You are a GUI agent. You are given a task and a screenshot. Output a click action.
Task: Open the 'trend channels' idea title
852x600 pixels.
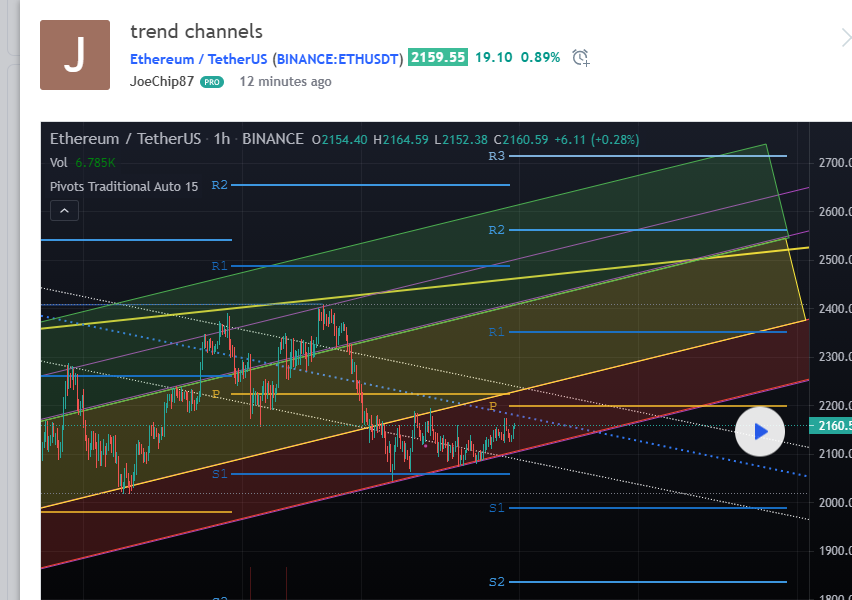pyautogui.click(x=196, y=32)
